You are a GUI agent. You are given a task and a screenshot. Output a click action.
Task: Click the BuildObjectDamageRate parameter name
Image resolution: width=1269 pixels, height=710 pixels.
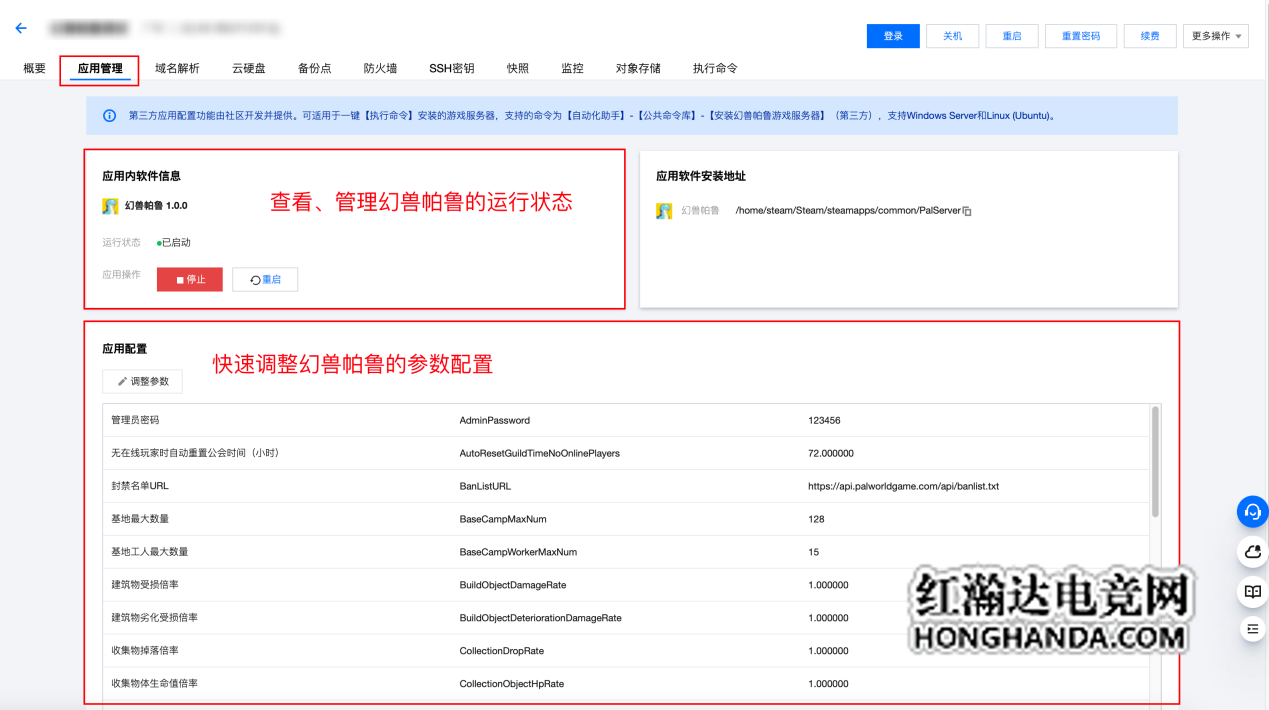(513, 585)
